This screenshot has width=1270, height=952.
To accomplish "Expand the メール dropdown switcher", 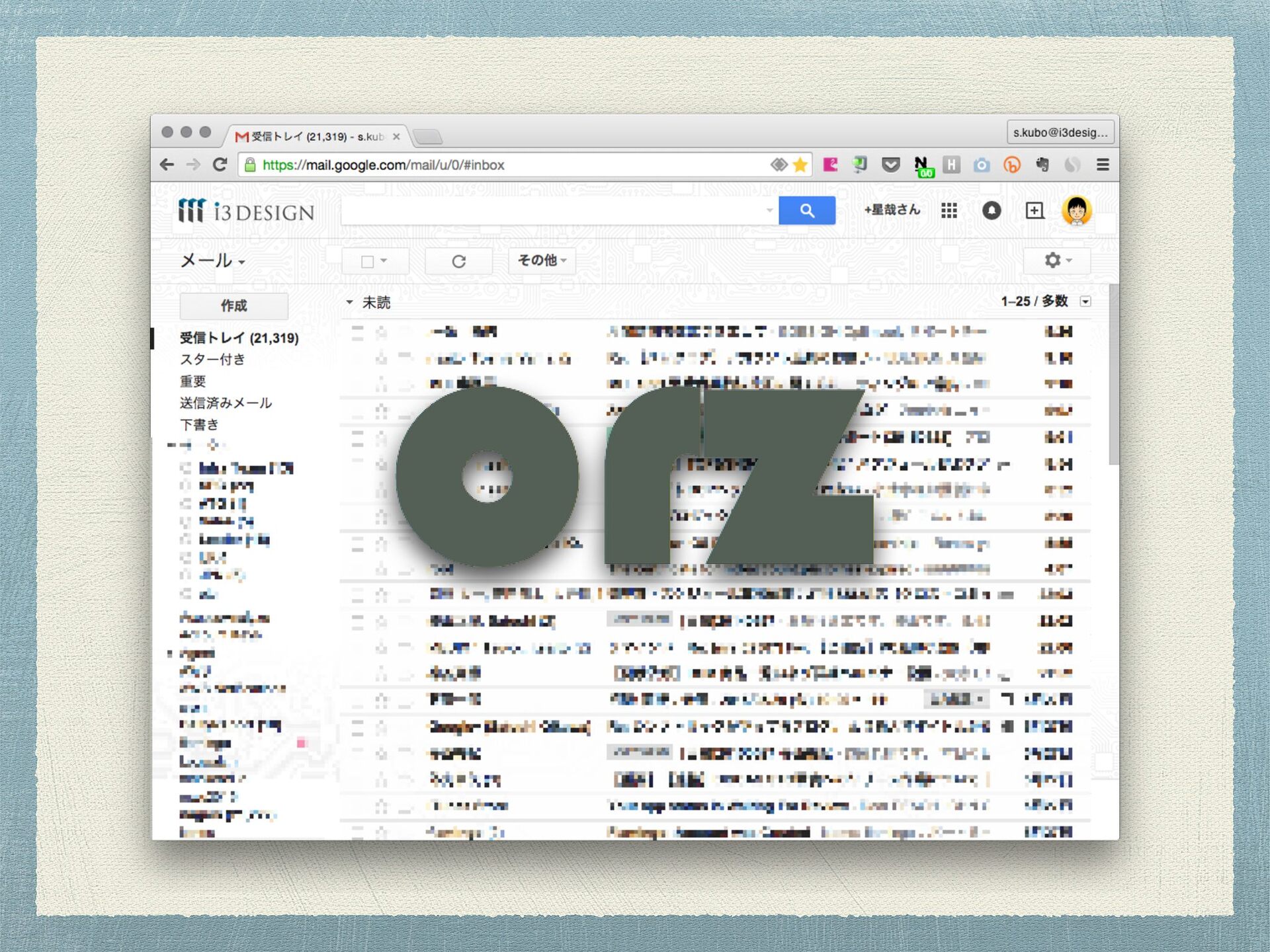I will 213,261.
